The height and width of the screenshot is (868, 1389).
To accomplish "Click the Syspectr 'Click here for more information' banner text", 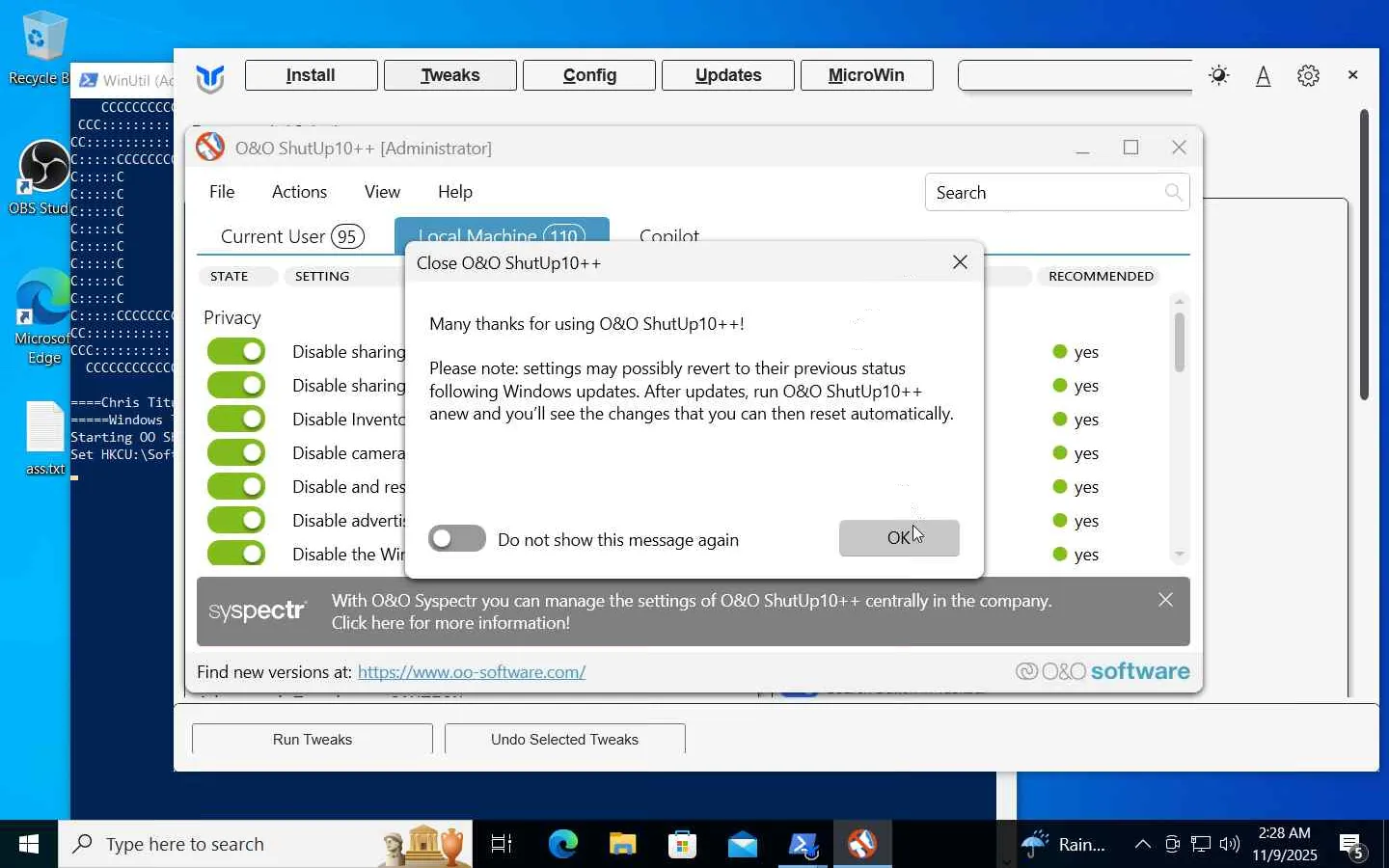I will (x=450, y=623).
